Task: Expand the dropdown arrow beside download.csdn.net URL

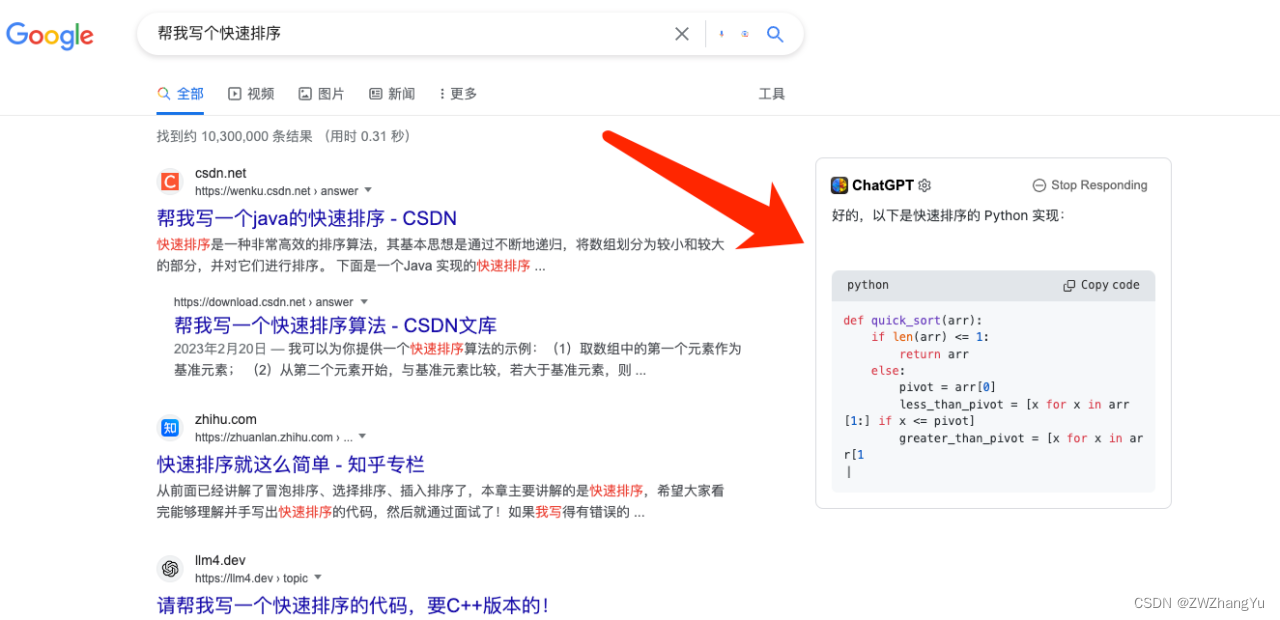Action: click(364, 302)
